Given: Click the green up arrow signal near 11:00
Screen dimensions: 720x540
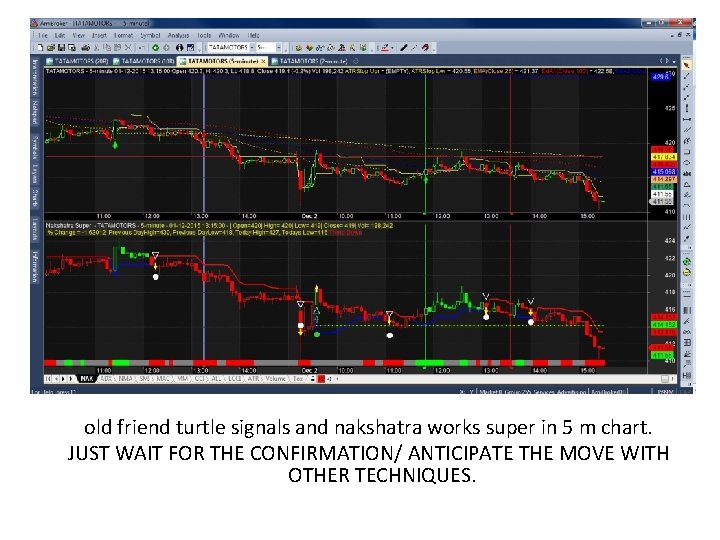Looking at the screenshot, I should point(115,145).
